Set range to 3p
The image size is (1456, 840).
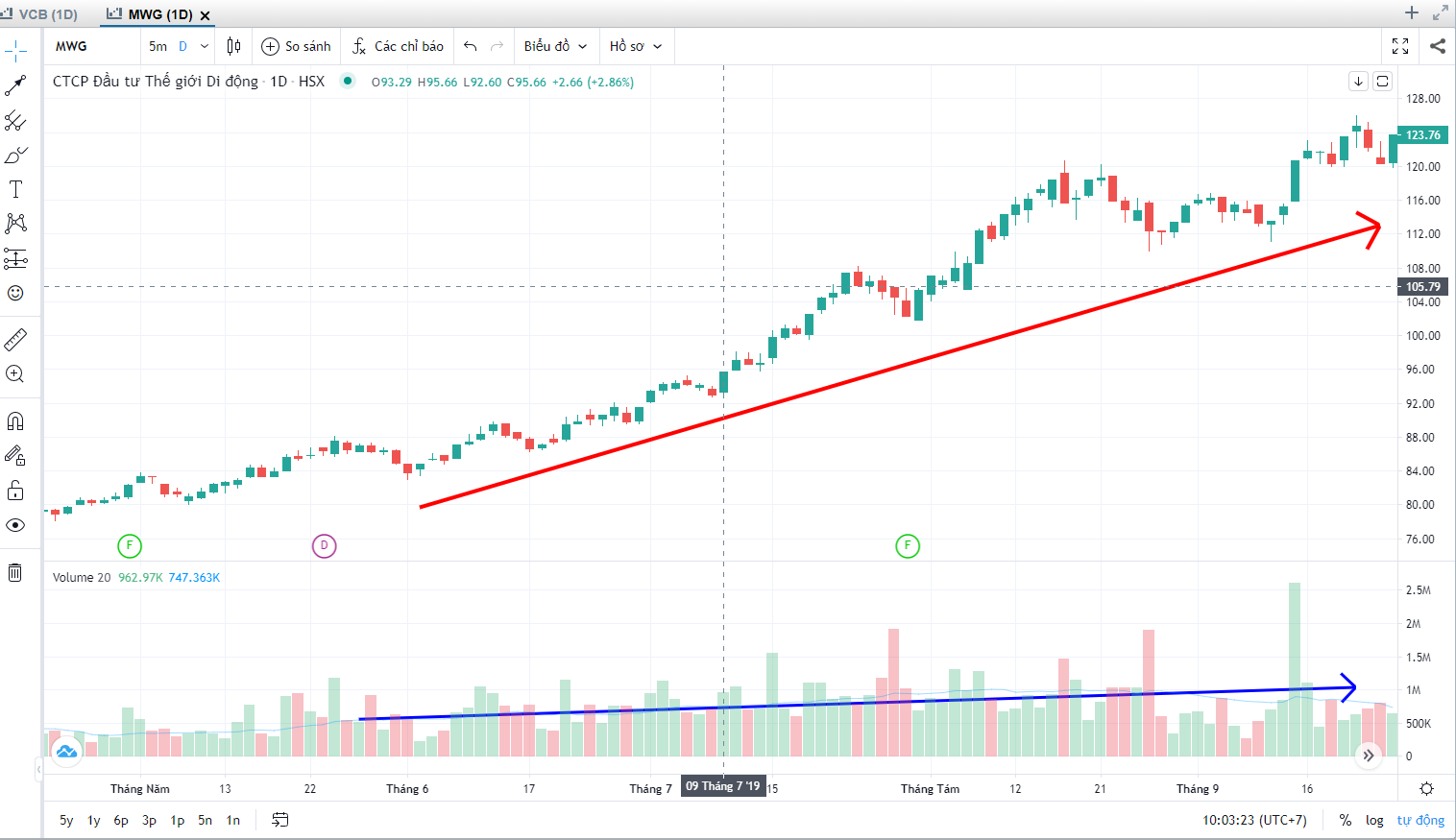149,820
